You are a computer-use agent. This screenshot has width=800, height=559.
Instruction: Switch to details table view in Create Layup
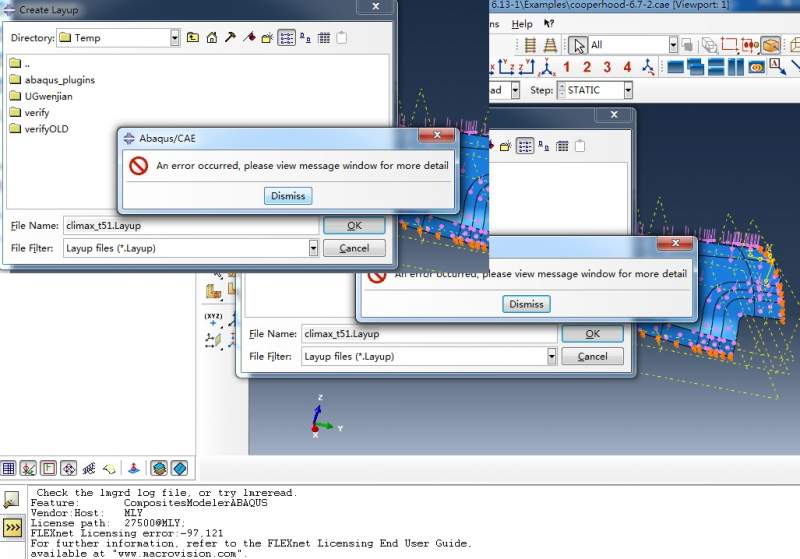click(x=323, y=38)
